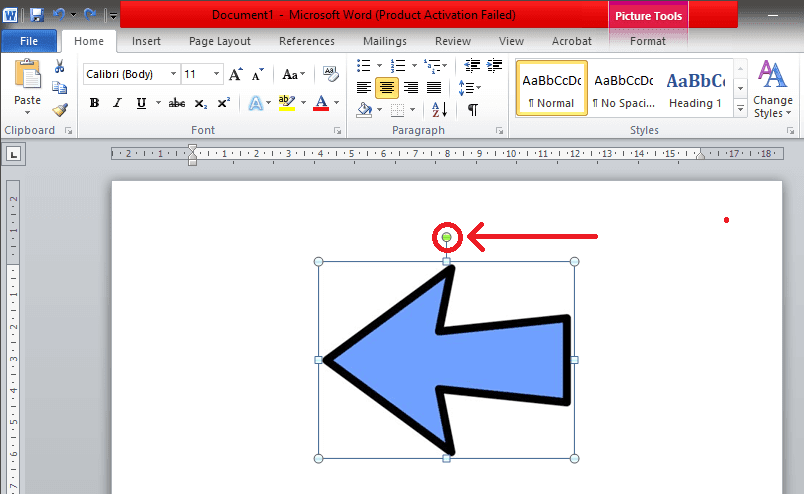Switch to the Insert tab

point(146,41)
